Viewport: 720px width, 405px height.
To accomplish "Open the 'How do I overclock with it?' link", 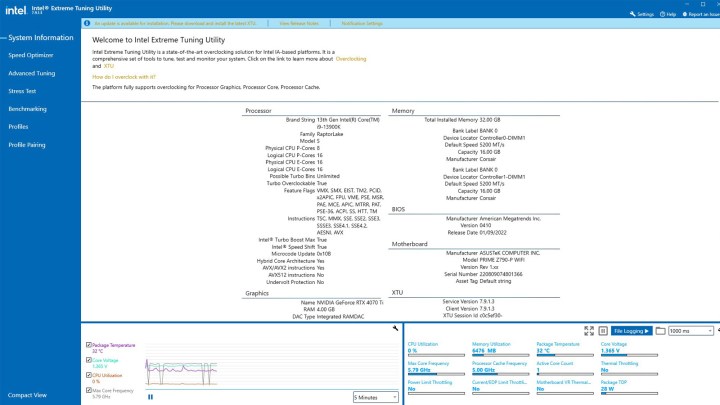I will tap(124, 76).
